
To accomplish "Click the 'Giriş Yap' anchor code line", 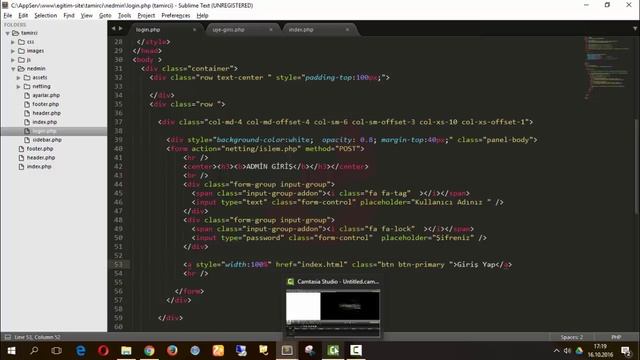I will pyautogui.click(x=347, y=264).
